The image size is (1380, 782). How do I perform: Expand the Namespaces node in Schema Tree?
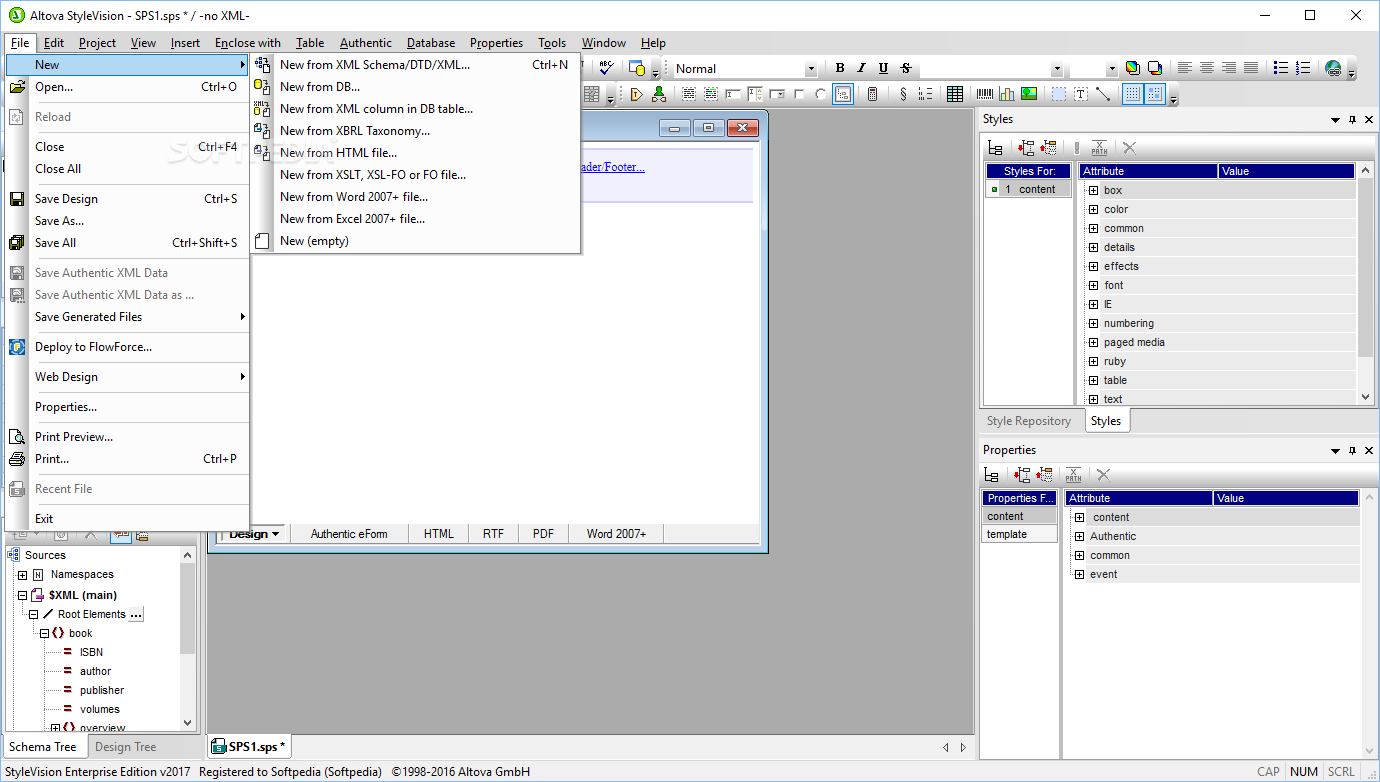[22, 575]
